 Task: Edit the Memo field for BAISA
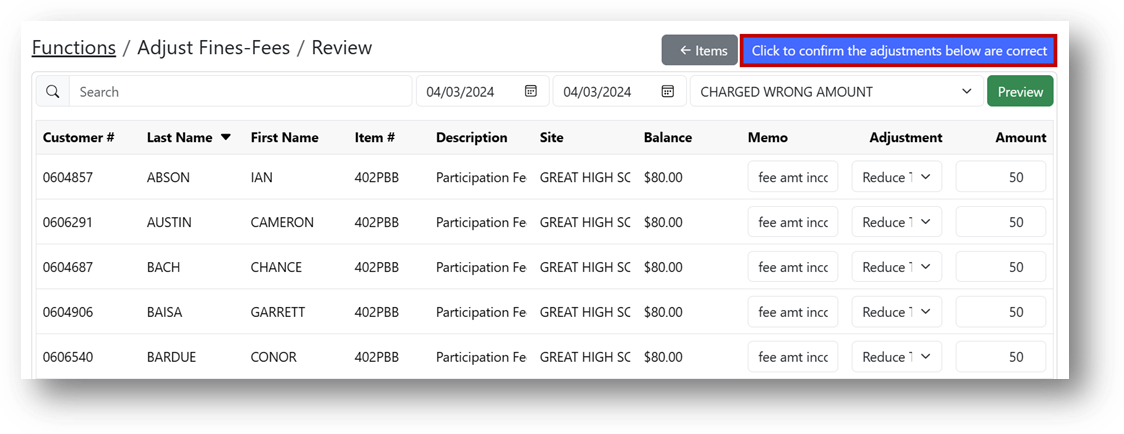(793, 312)
